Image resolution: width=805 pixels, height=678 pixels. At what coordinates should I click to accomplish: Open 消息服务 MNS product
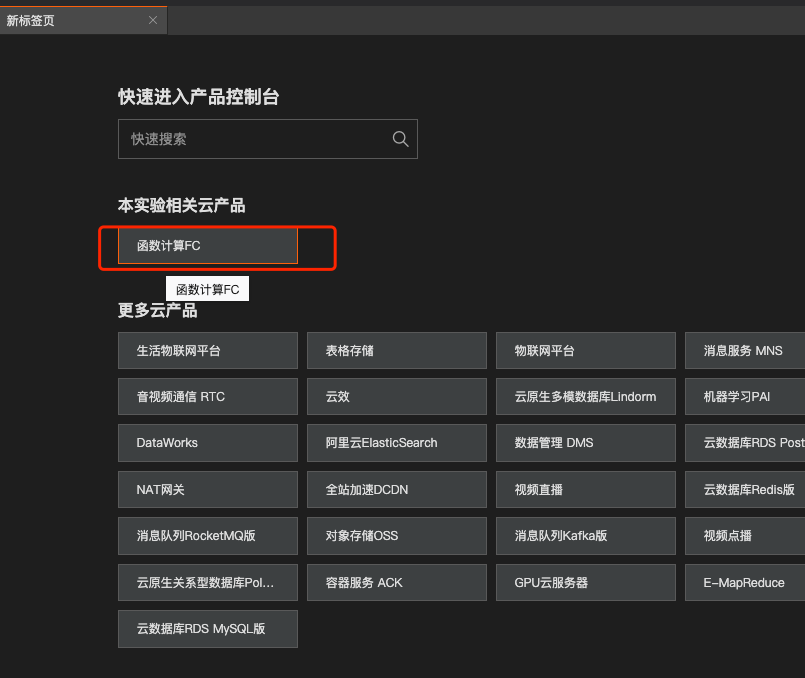[x=745, y=351]
